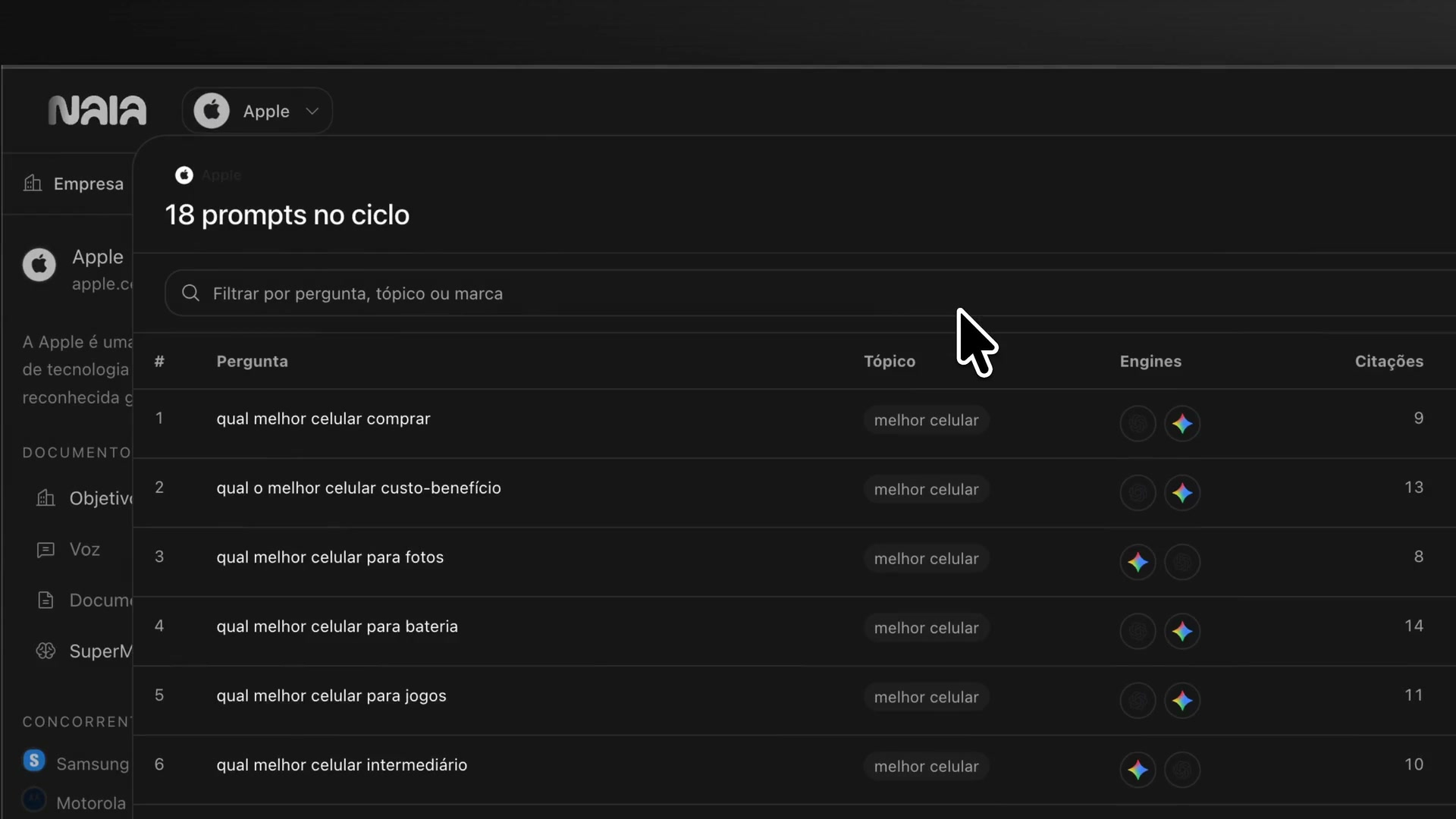This screenshot has width=1456, height=819.
Task: Click the Gemini engine icon in 'para bateria' row
Action: (x=1182, y=631)
